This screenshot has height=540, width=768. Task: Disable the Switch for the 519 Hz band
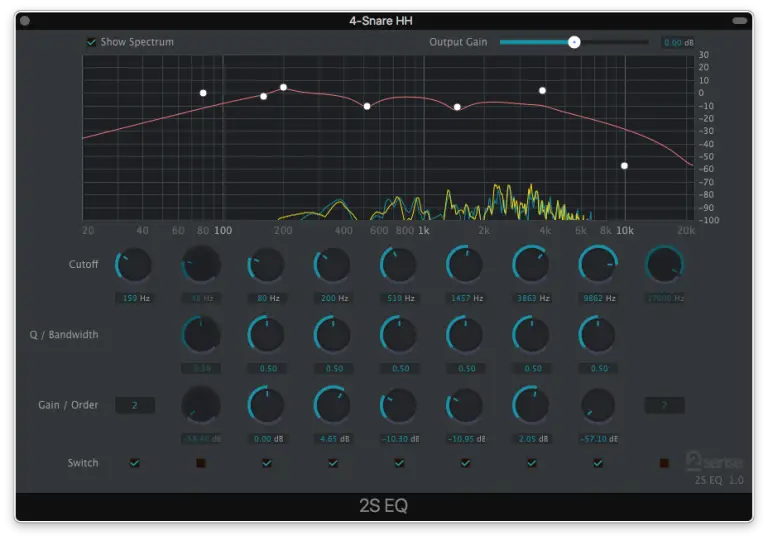(399, 463)
